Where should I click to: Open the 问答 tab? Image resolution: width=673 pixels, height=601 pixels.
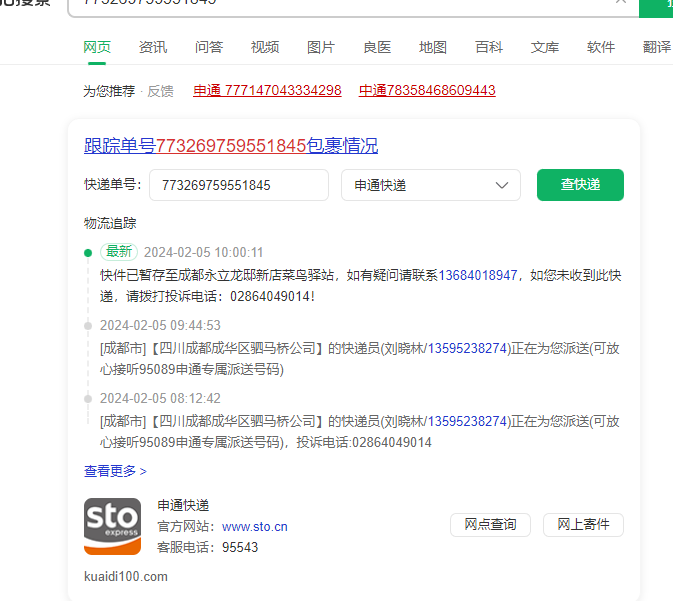point(209,47)
